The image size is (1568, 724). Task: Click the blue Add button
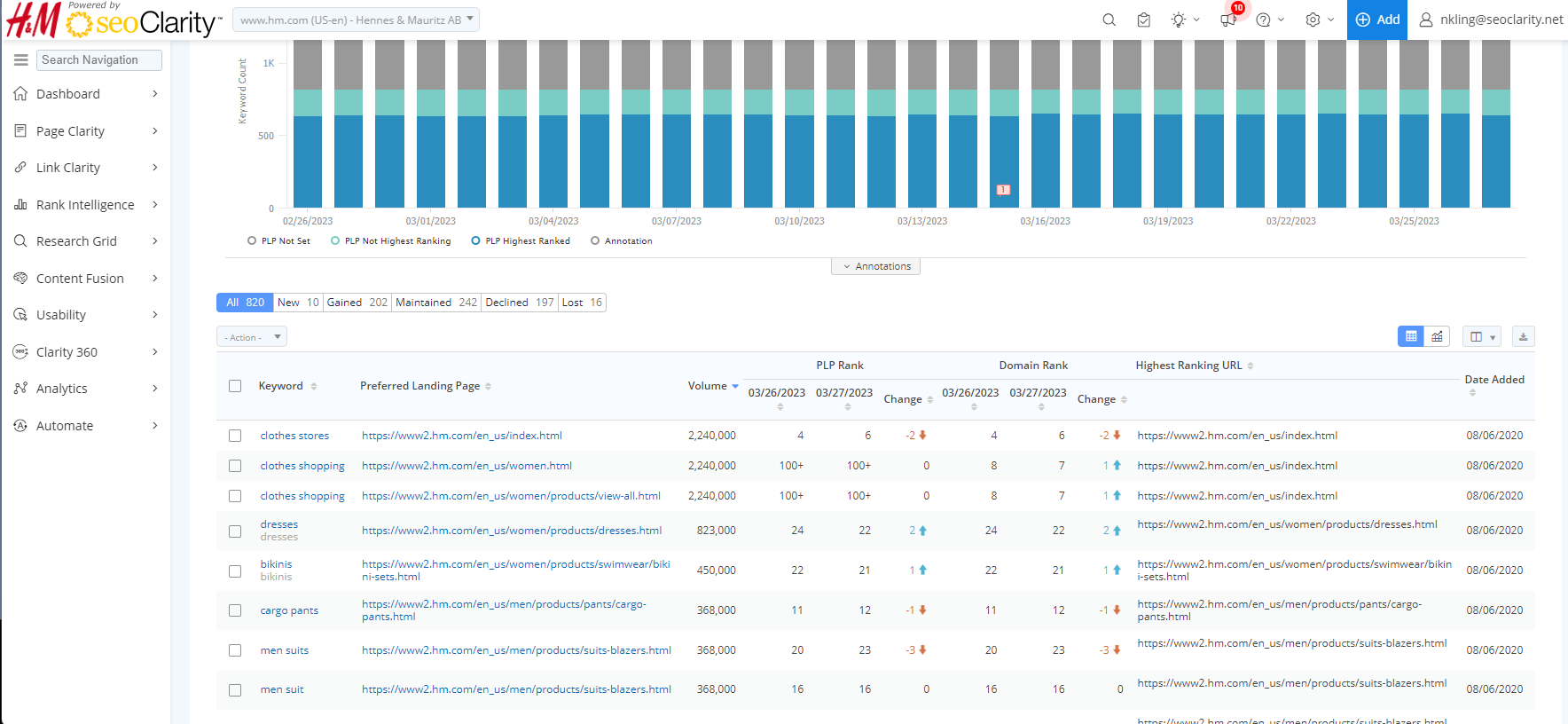1376,20
